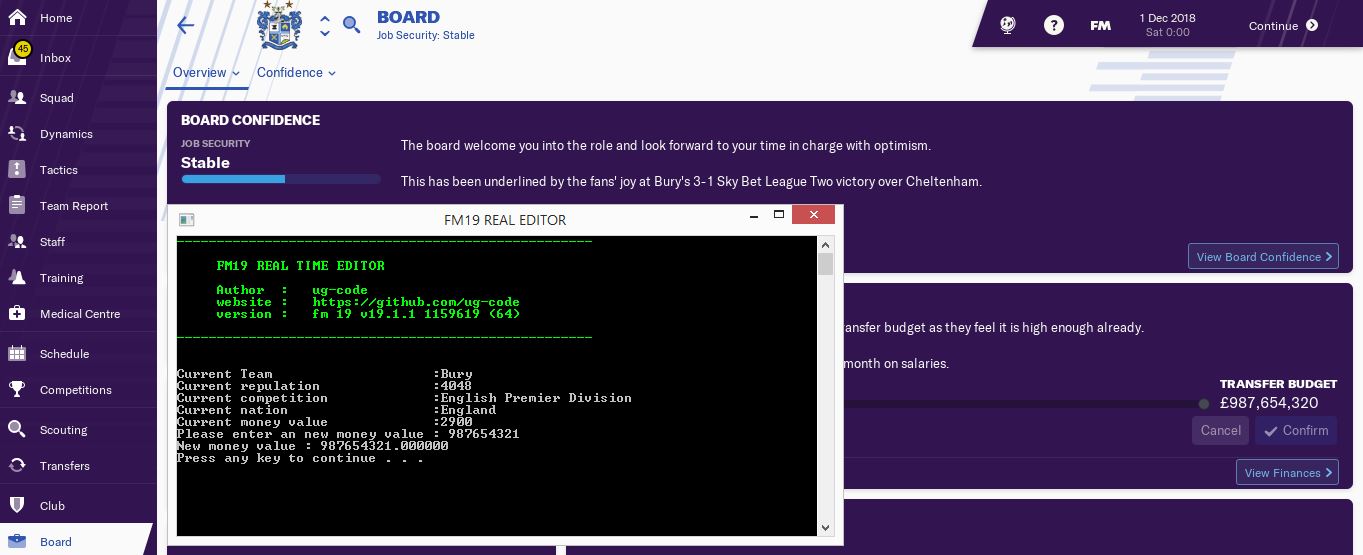The image size is (1363, 555).
Task: Click the editor console scrollbar thumb
Action: (825, 264)
